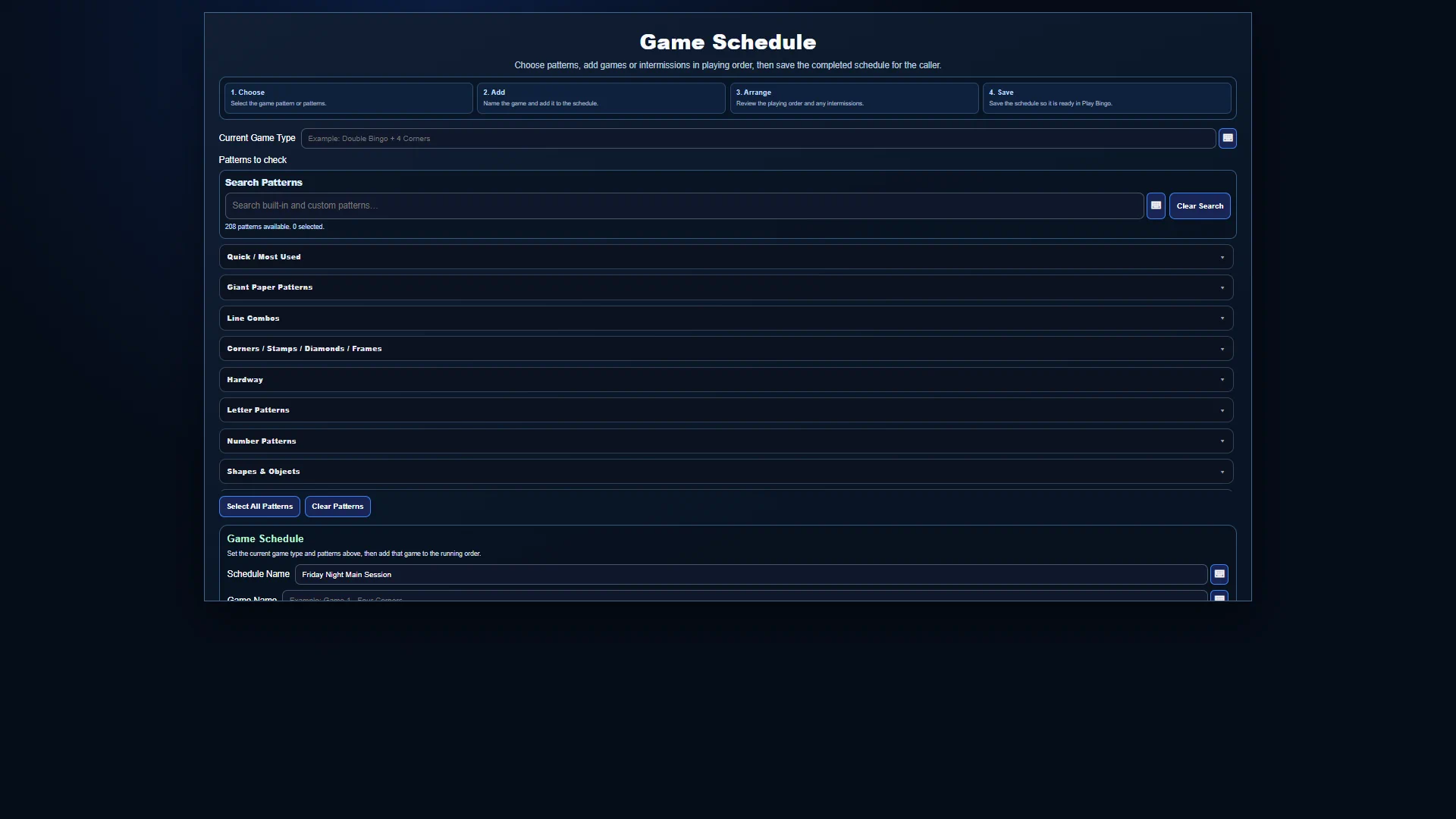Select the 4. Save step
The width and height of the screenshot is (1456, 819).
coord(1106,98)
